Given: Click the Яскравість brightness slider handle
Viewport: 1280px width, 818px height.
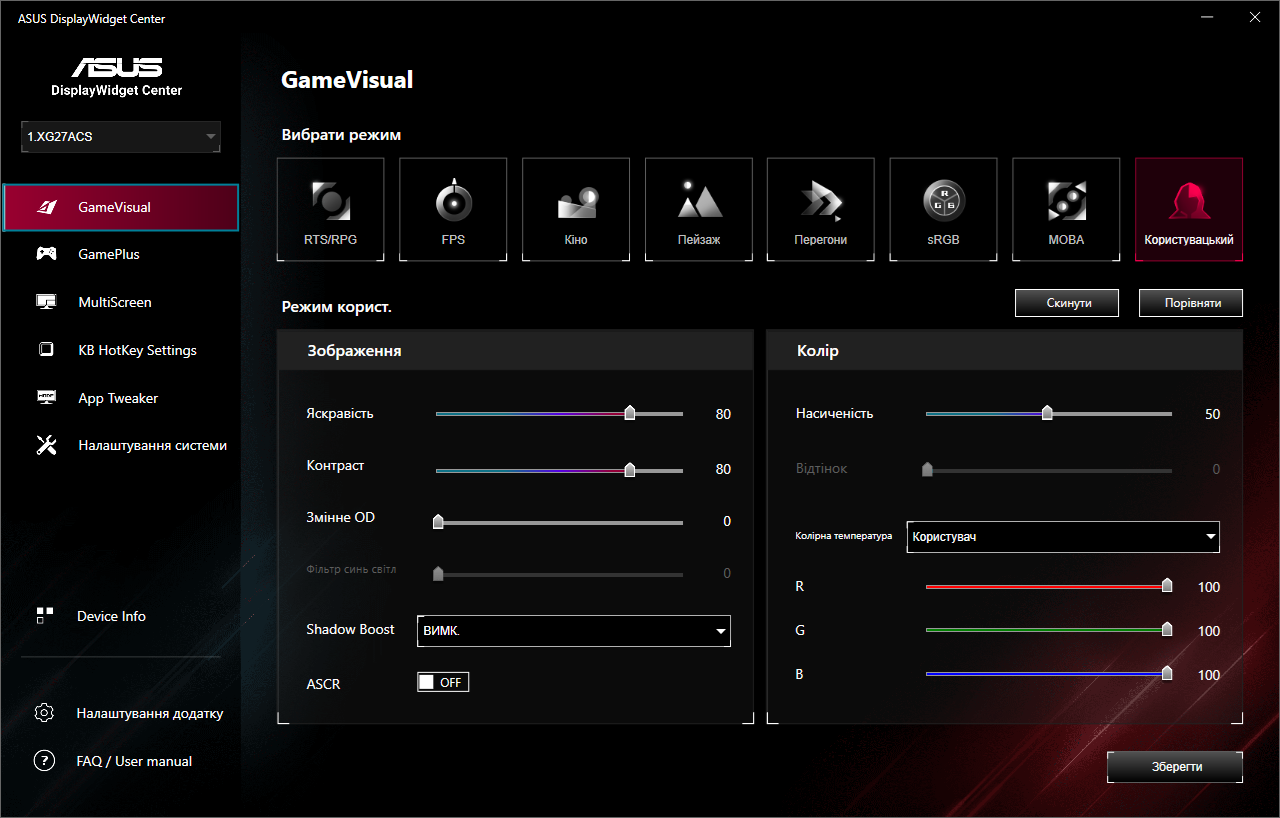Looking at the screenshot, I should point(629,413).
